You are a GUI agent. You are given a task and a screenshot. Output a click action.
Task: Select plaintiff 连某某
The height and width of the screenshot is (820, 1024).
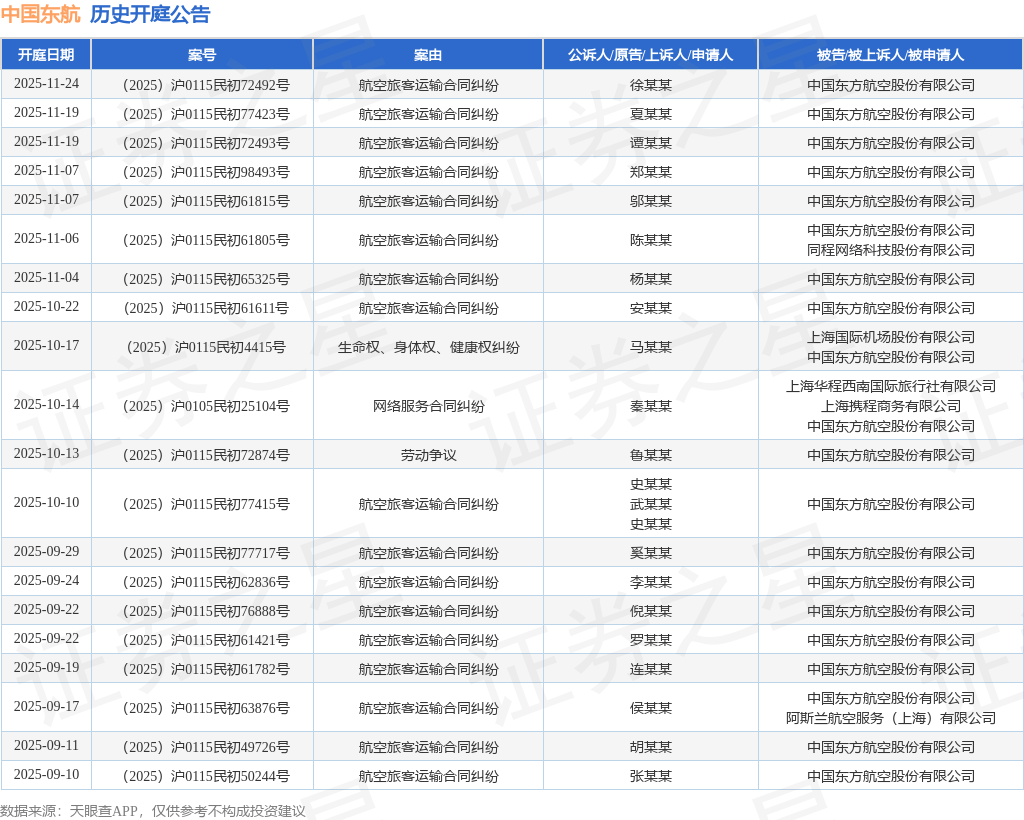[x=650, y=669]
